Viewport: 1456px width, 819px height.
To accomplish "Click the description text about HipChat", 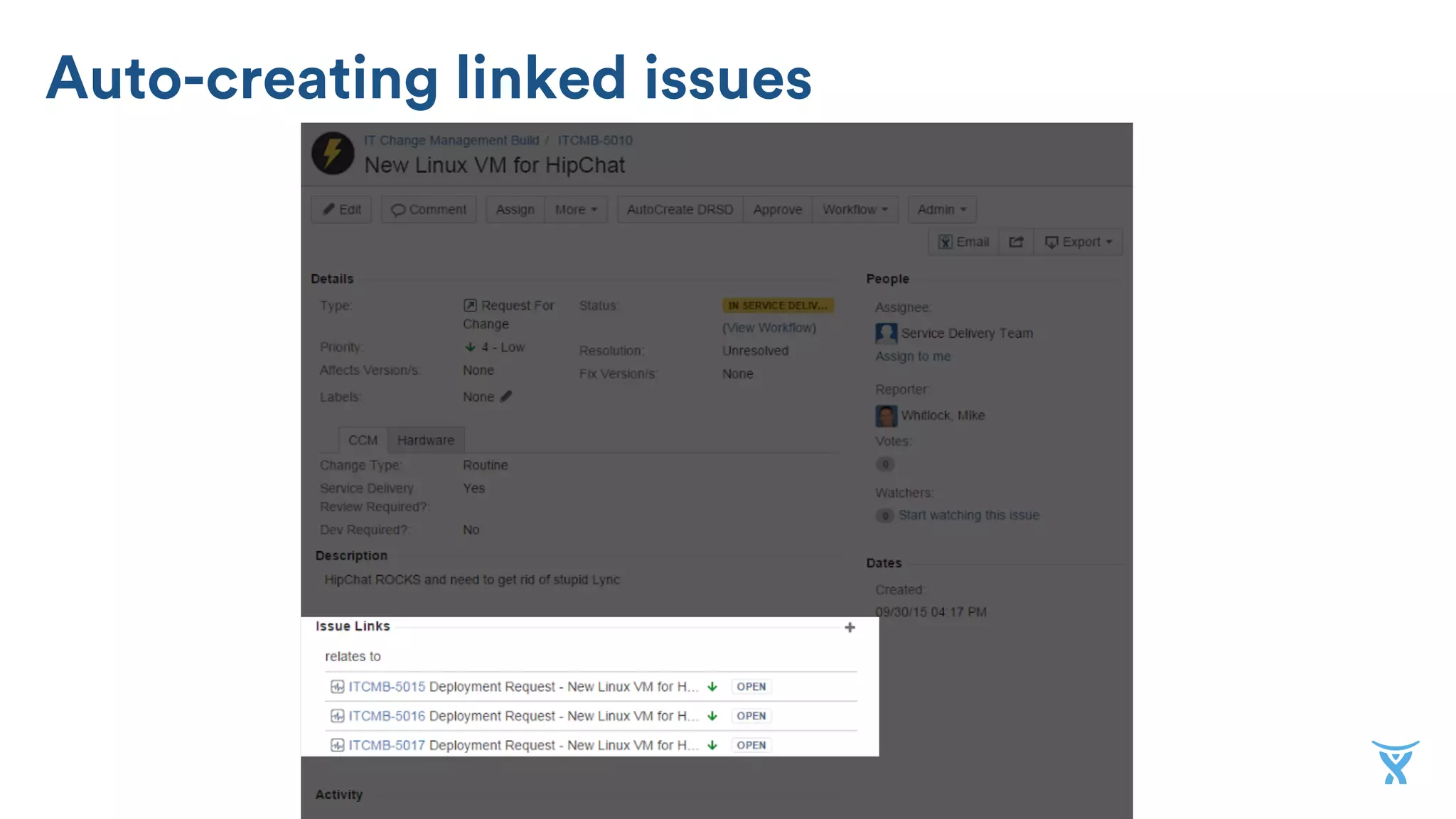I will pyautogui.click(x=472, y=580).
